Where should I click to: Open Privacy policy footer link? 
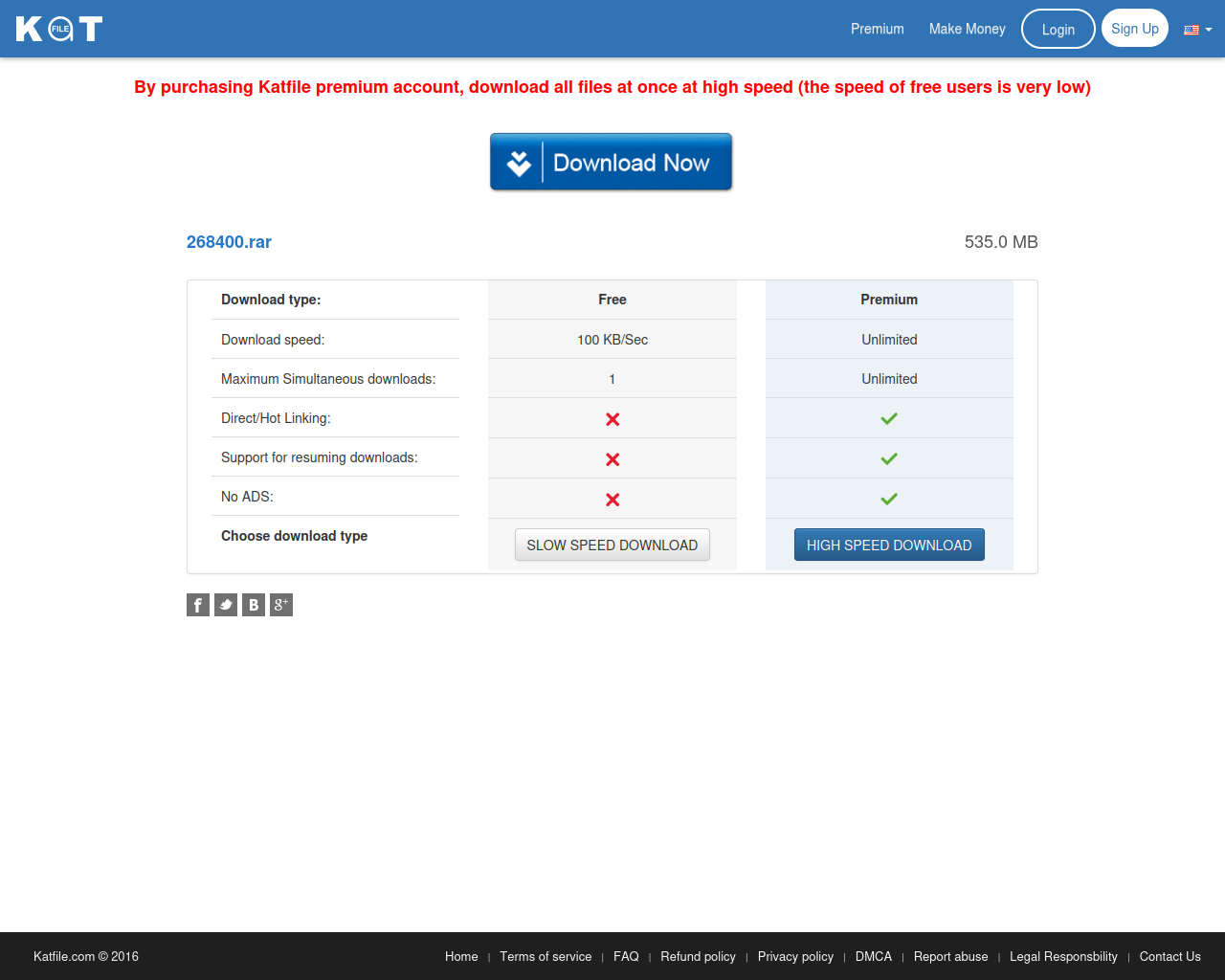[795, 956]
